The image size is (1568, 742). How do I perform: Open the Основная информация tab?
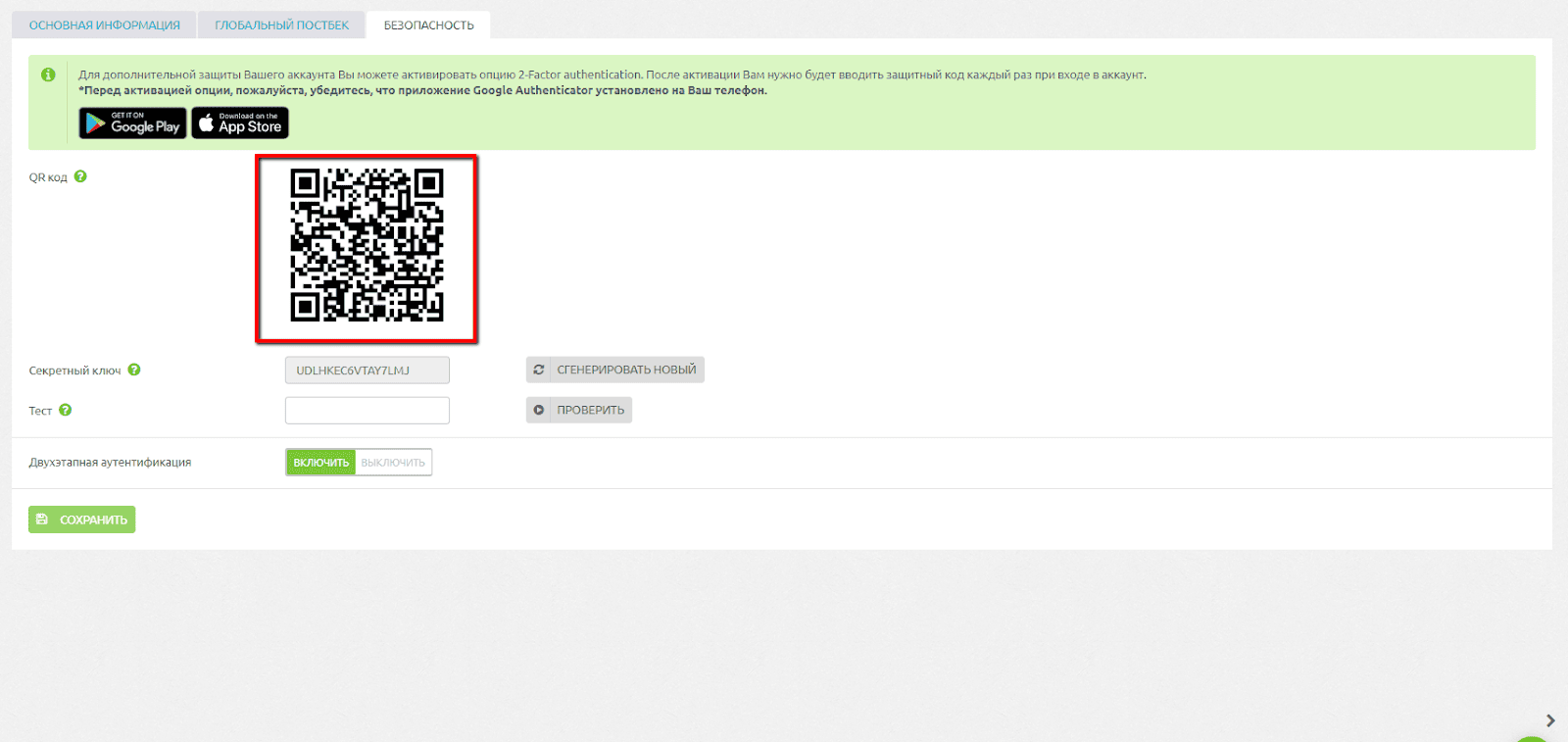104,25
